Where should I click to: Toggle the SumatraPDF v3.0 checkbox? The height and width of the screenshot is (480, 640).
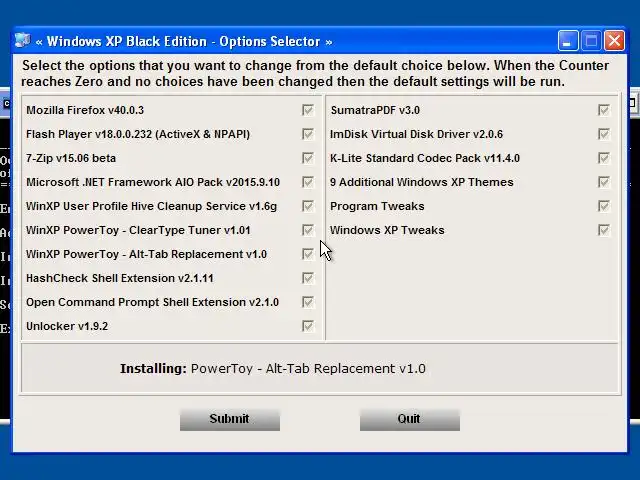604,110
